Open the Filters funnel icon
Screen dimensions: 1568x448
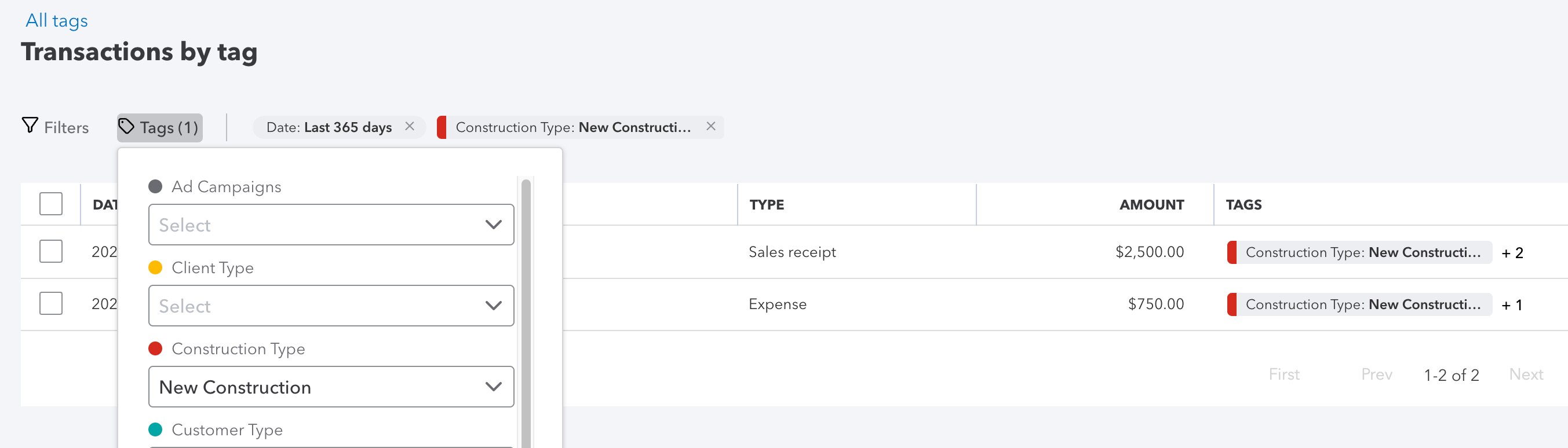[30, 126]
